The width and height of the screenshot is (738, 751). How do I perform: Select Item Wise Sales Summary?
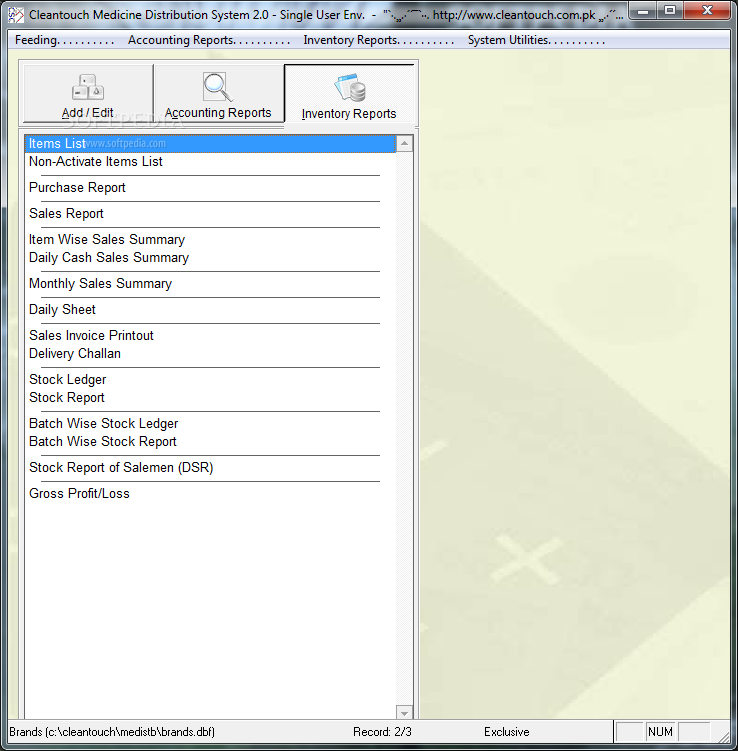point(107,239)
